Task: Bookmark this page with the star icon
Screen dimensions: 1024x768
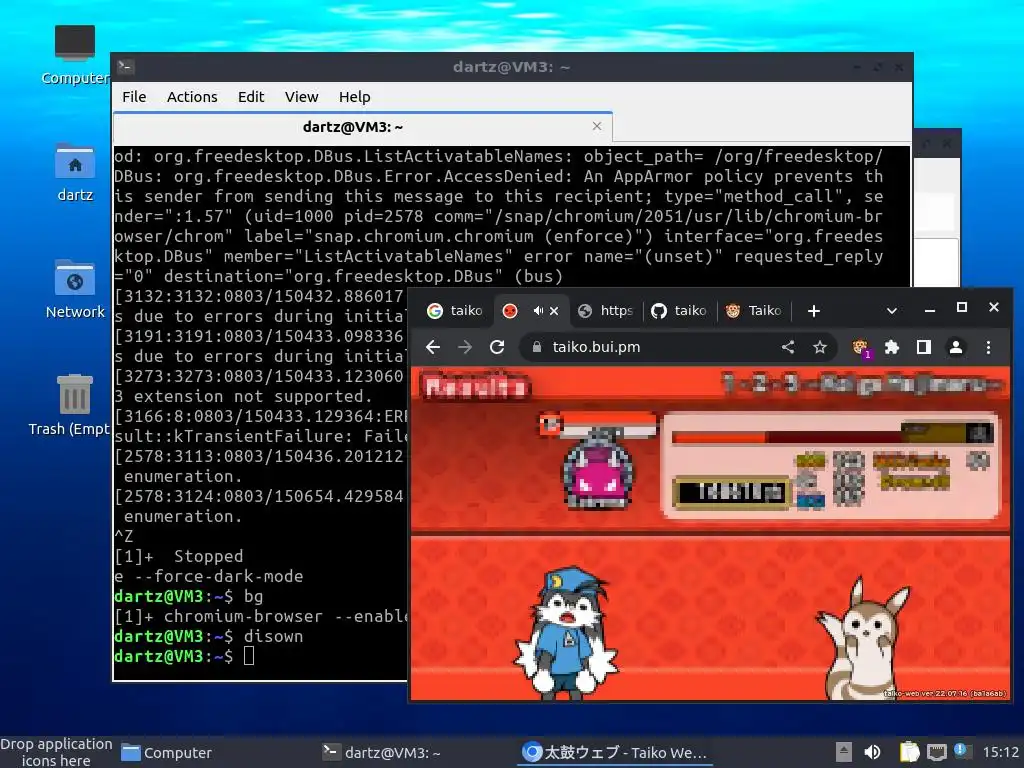Action: (820, 347)
